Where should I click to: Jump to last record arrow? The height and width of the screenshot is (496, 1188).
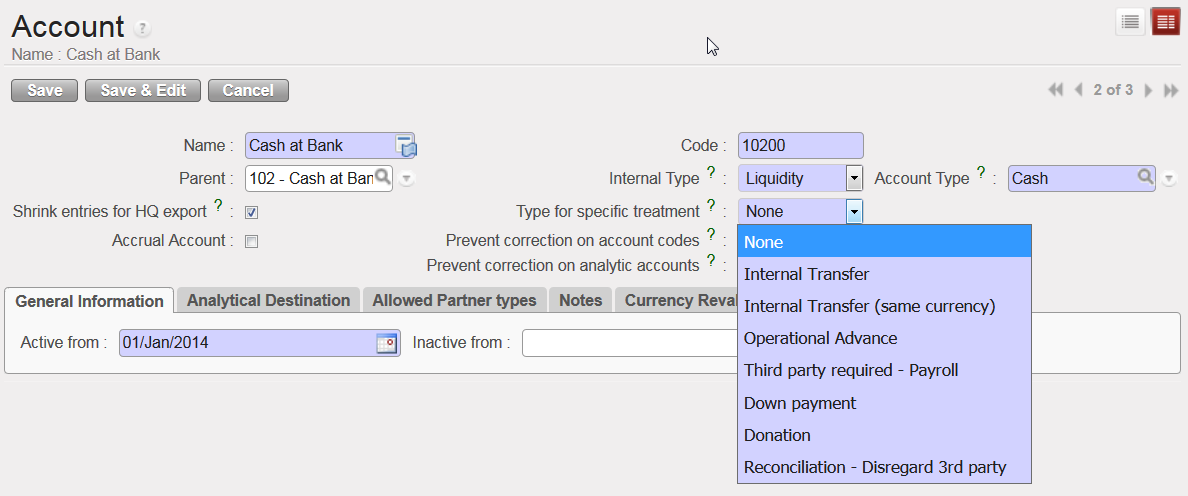[x=1171, y=90]
